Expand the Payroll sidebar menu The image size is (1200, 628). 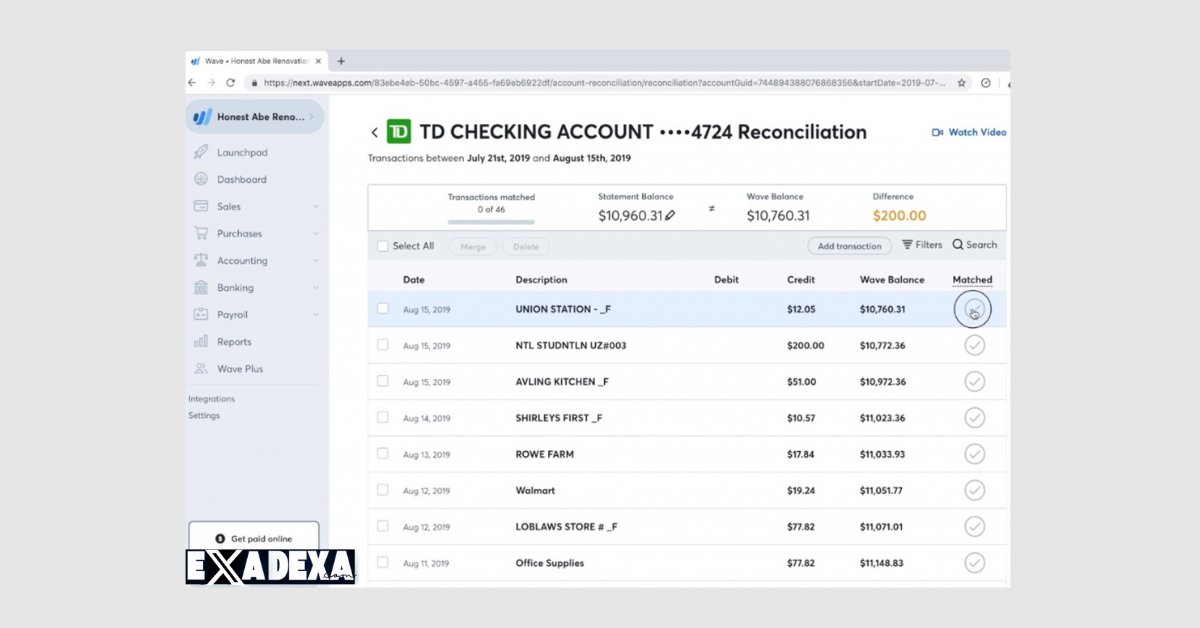231,314
